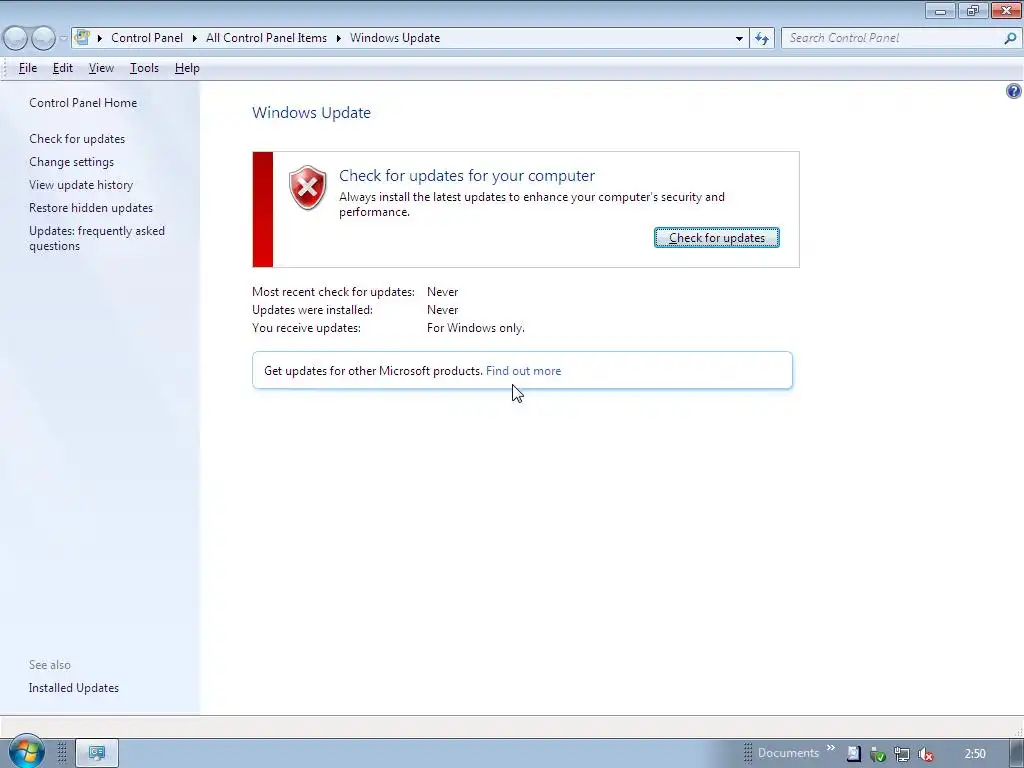Image resolution: width=1024 pixels, height=768 pixels.
Task: Open the help question mark icon
Action: tap(1013, 91)
